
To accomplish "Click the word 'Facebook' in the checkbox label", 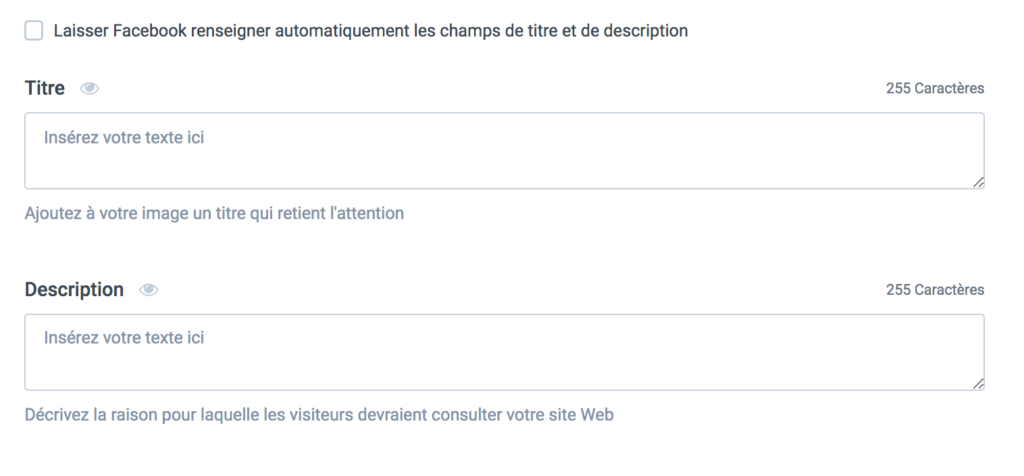I will (150, 31).
